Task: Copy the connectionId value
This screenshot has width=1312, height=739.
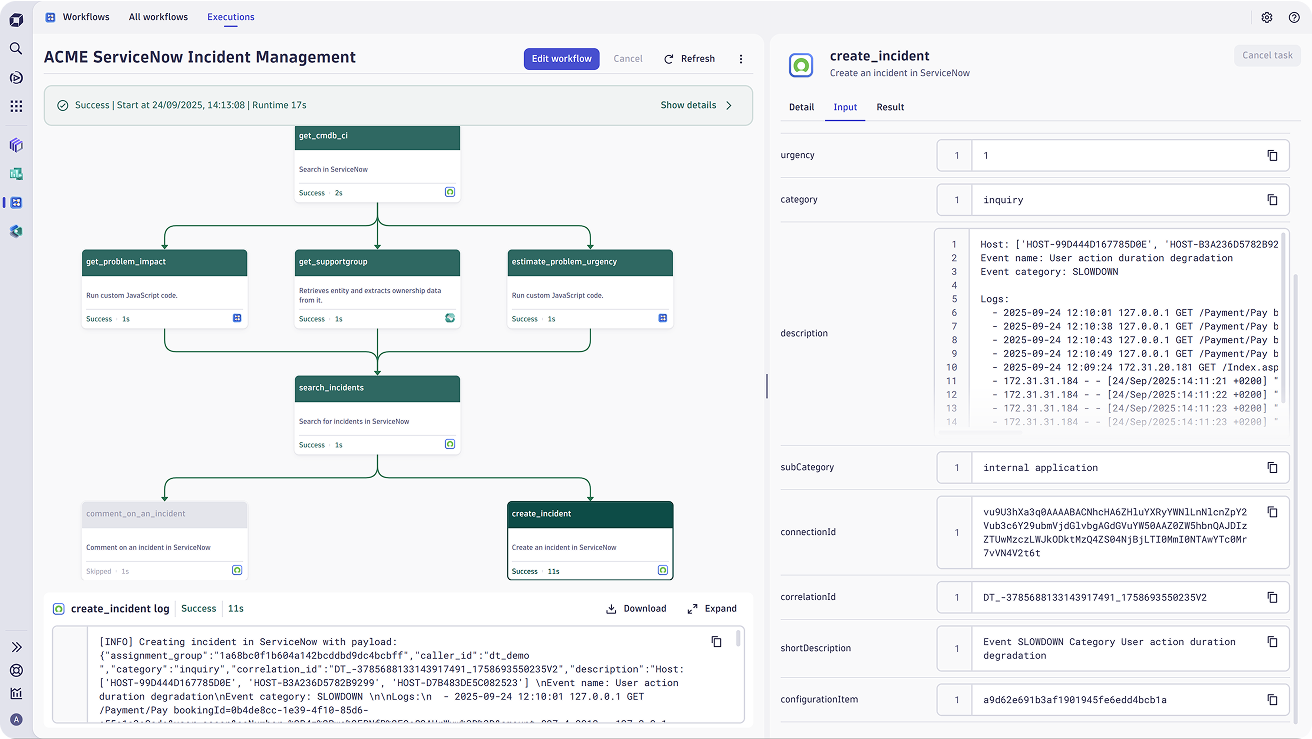Action: pos(1272,512)
